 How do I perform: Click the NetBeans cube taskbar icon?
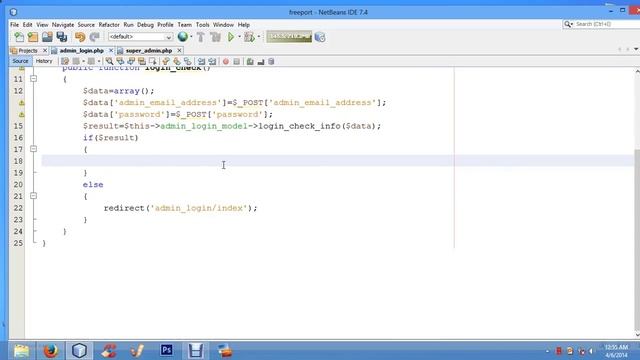[79, 350]
